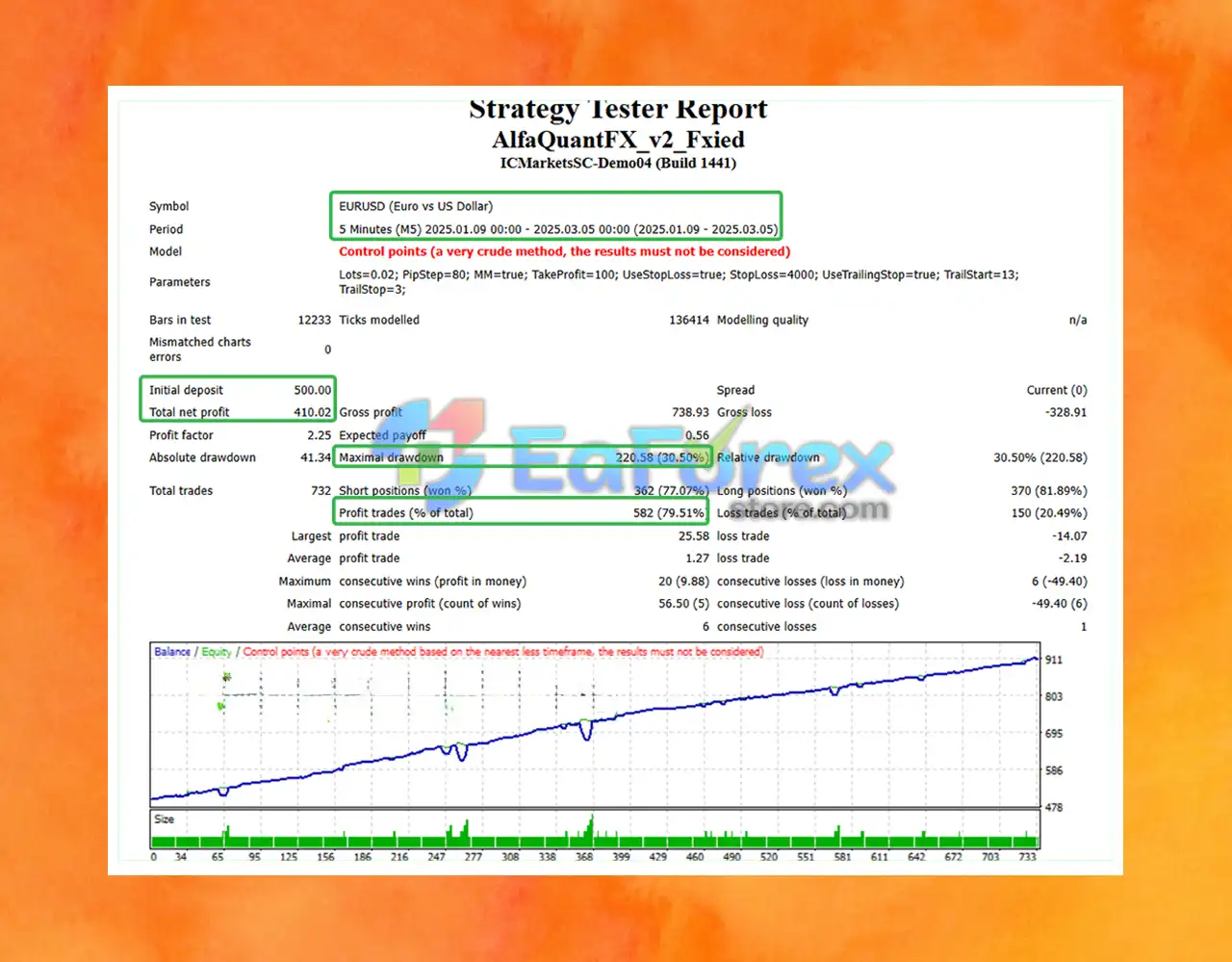Click the "Absolute drawdown" label
This screenshot has height=962, width=1232.
[x=202, y=457]
